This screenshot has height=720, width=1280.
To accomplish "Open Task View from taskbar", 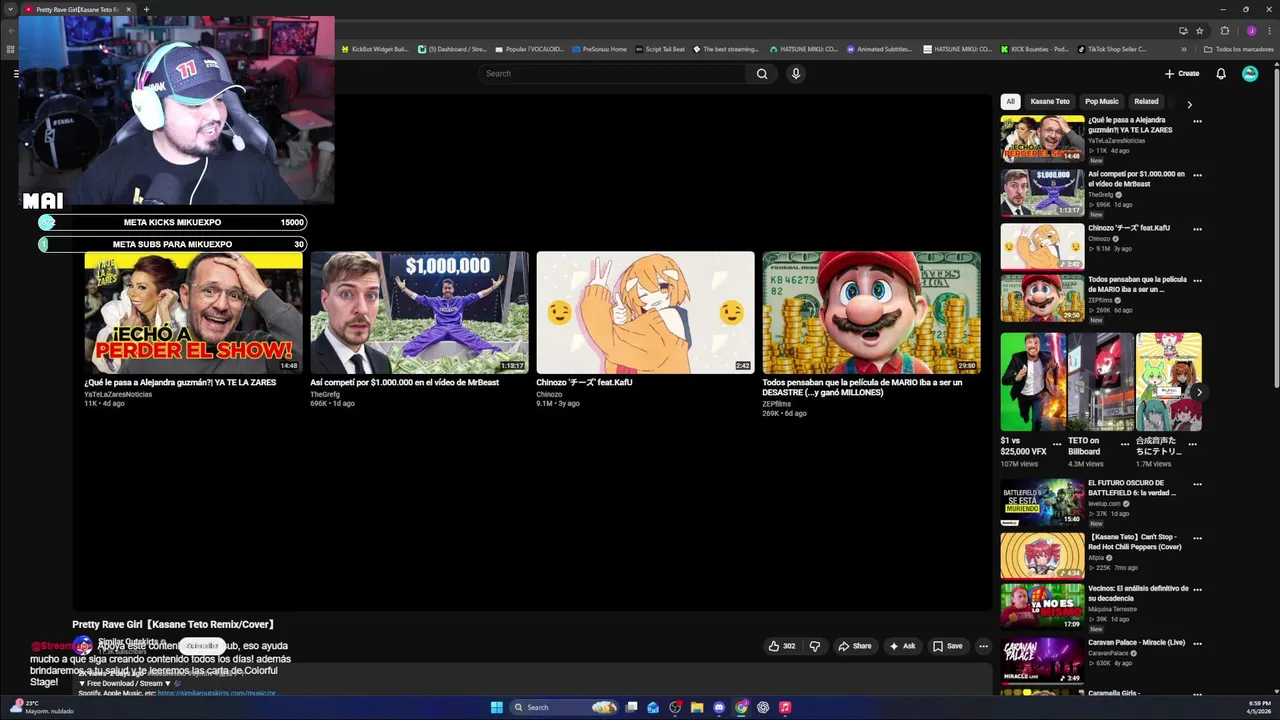I will point(631,707).
